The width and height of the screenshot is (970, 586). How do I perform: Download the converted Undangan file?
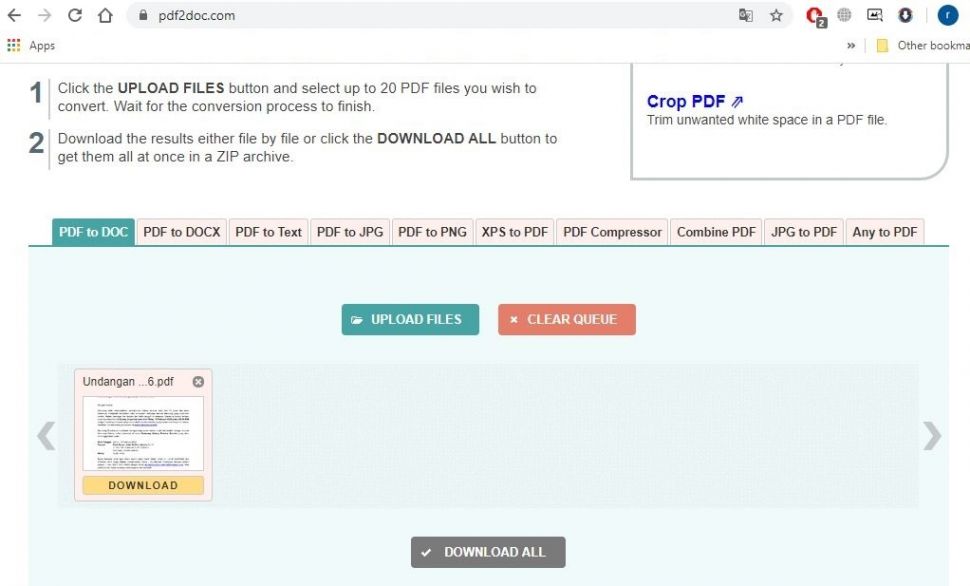coord(143,485)
